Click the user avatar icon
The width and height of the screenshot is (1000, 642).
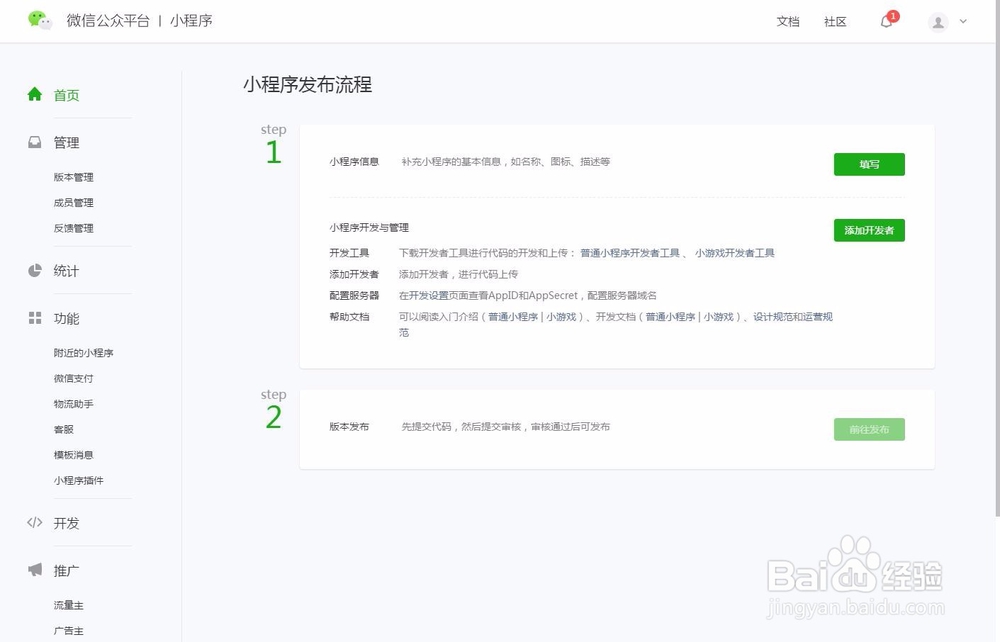938,22
